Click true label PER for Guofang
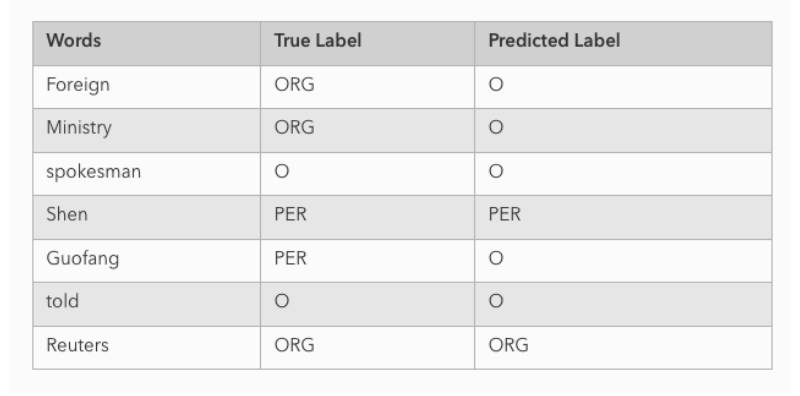The width and height of the screenshot is (800, 396). (290, 258)
